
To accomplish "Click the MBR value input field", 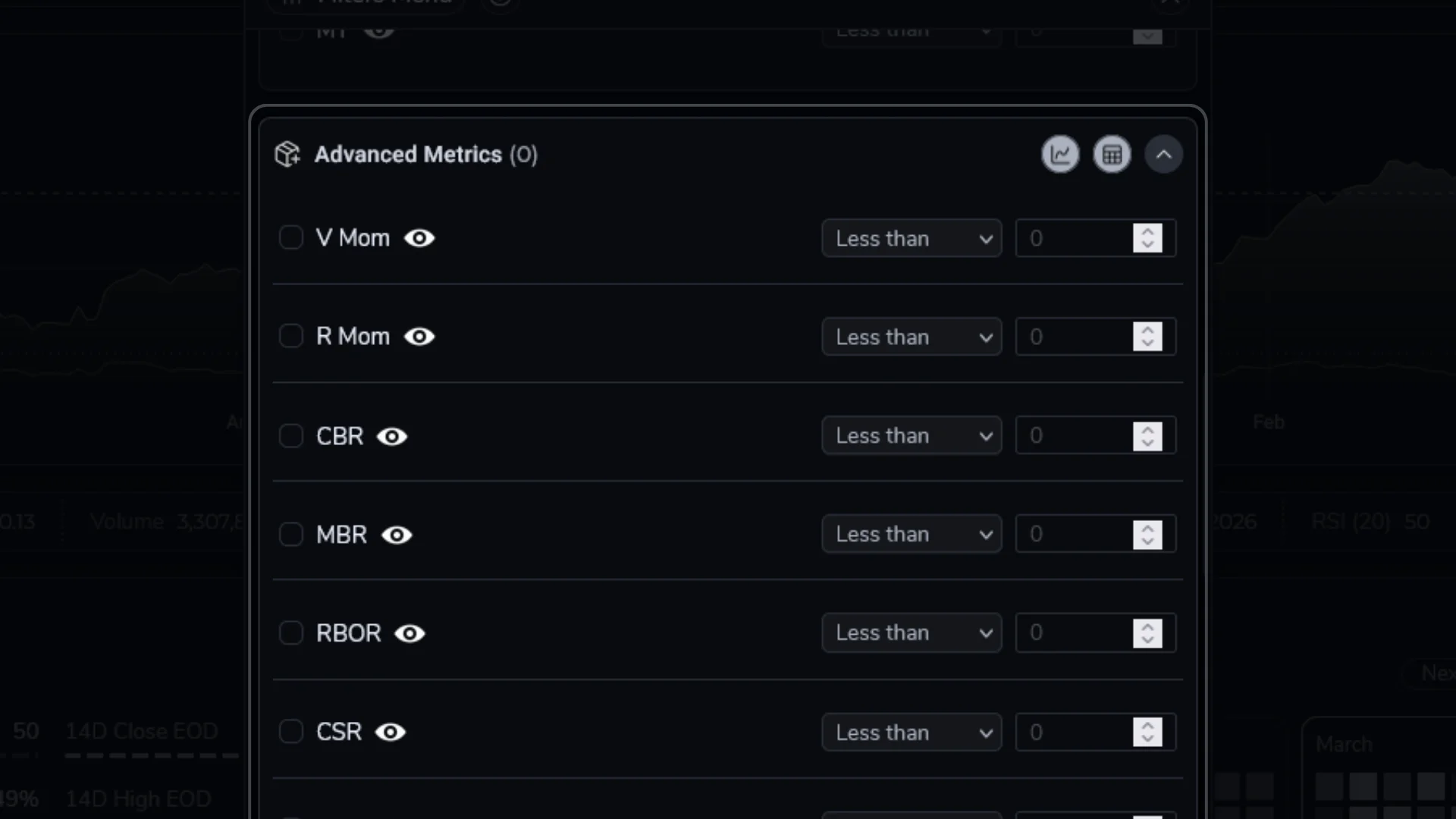I will [1077, 534].
